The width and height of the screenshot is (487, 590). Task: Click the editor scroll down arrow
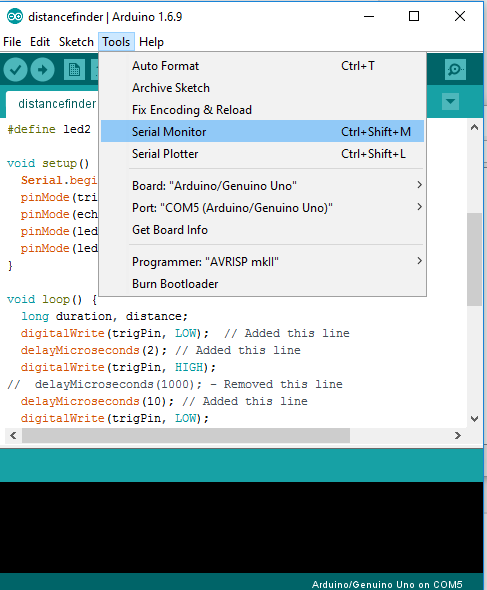coord(475,418)
